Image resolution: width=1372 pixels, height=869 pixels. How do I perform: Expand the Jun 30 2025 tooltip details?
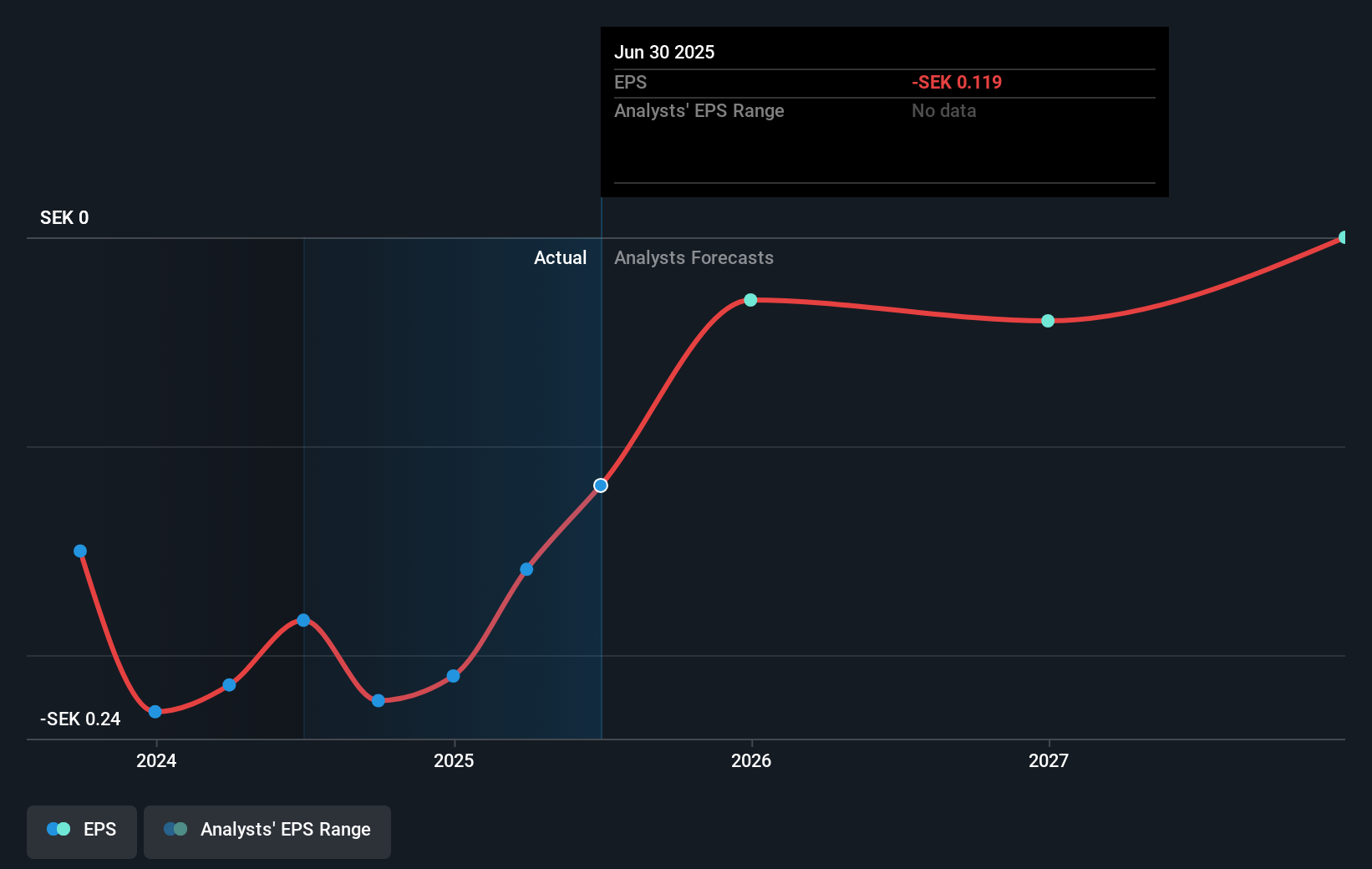pos(664,52)
